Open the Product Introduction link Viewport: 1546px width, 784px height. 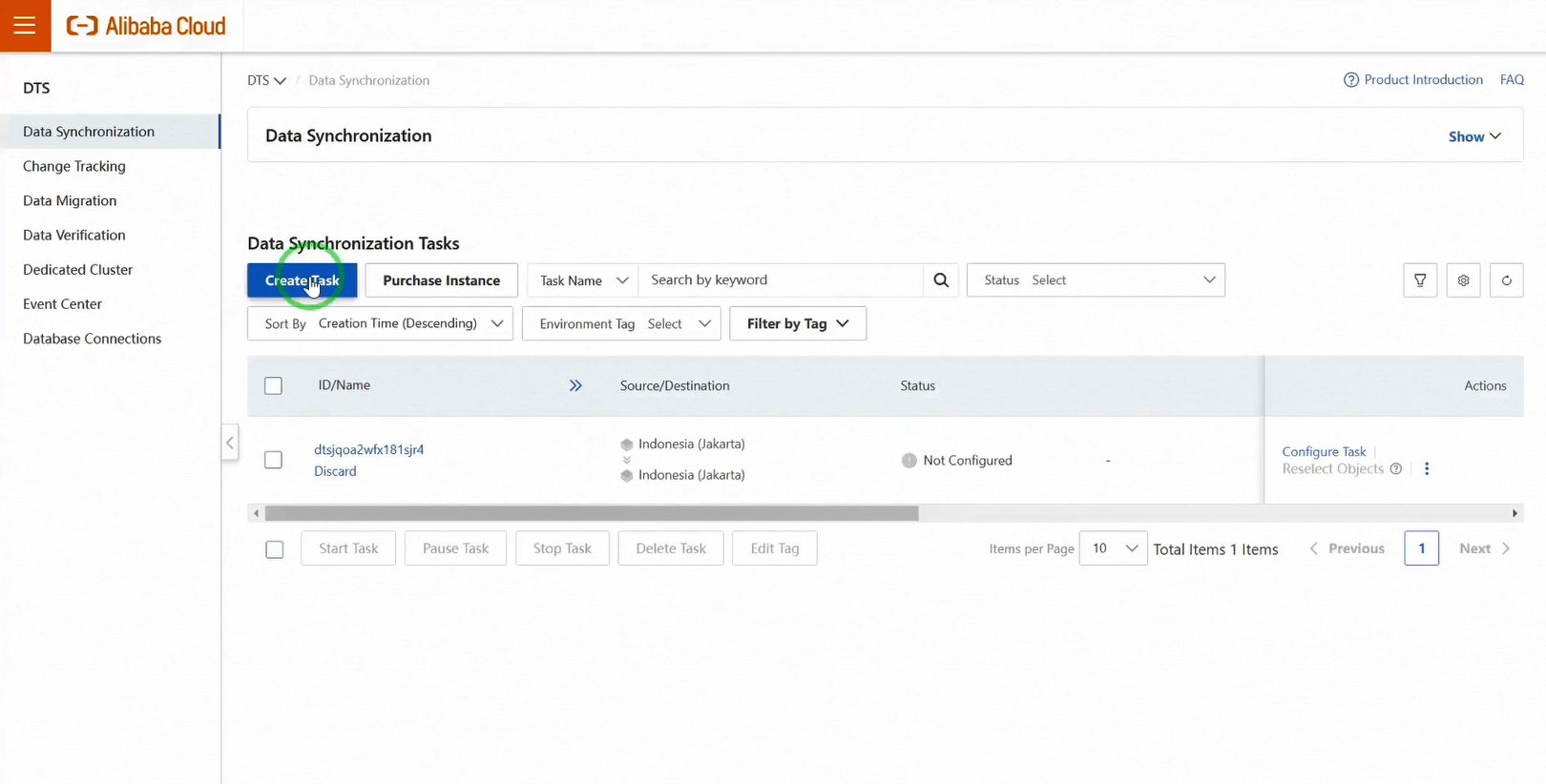[x=1423, y=80]
